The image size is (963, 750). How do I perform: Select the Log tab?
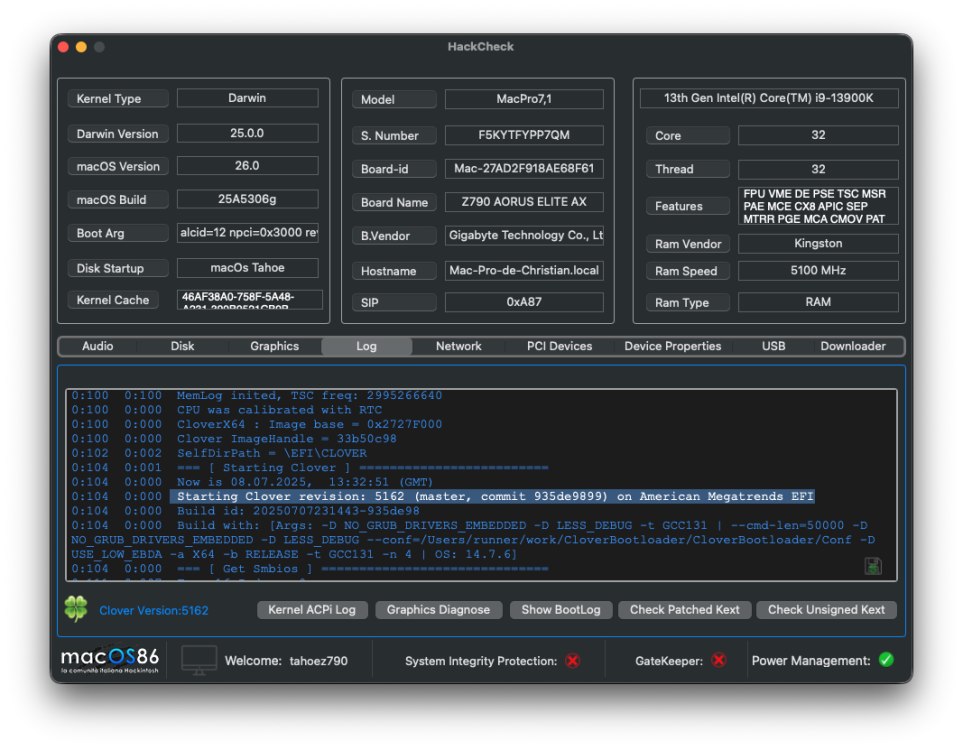tap(367, 346)
